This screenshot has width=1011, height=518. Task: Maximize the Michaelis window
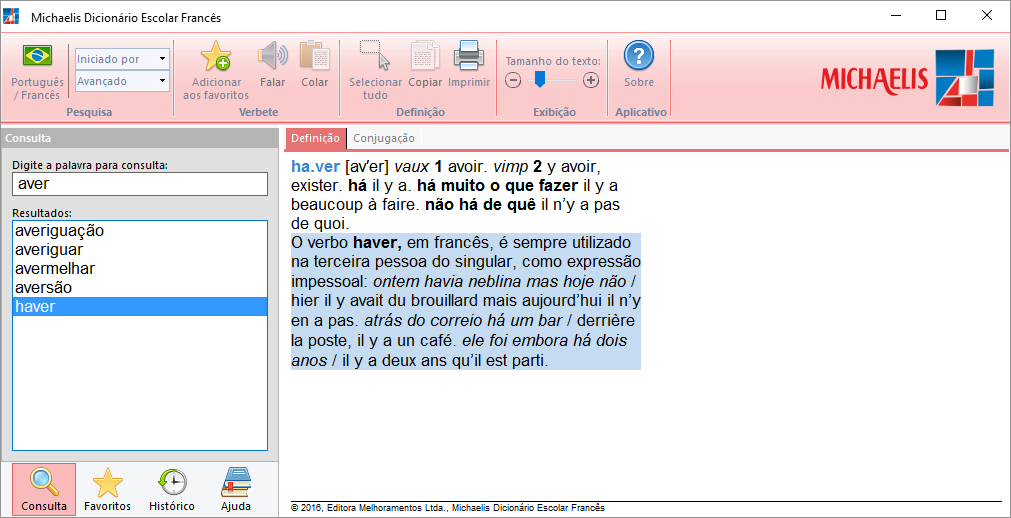pyautogui.click(x=941, y=16)
